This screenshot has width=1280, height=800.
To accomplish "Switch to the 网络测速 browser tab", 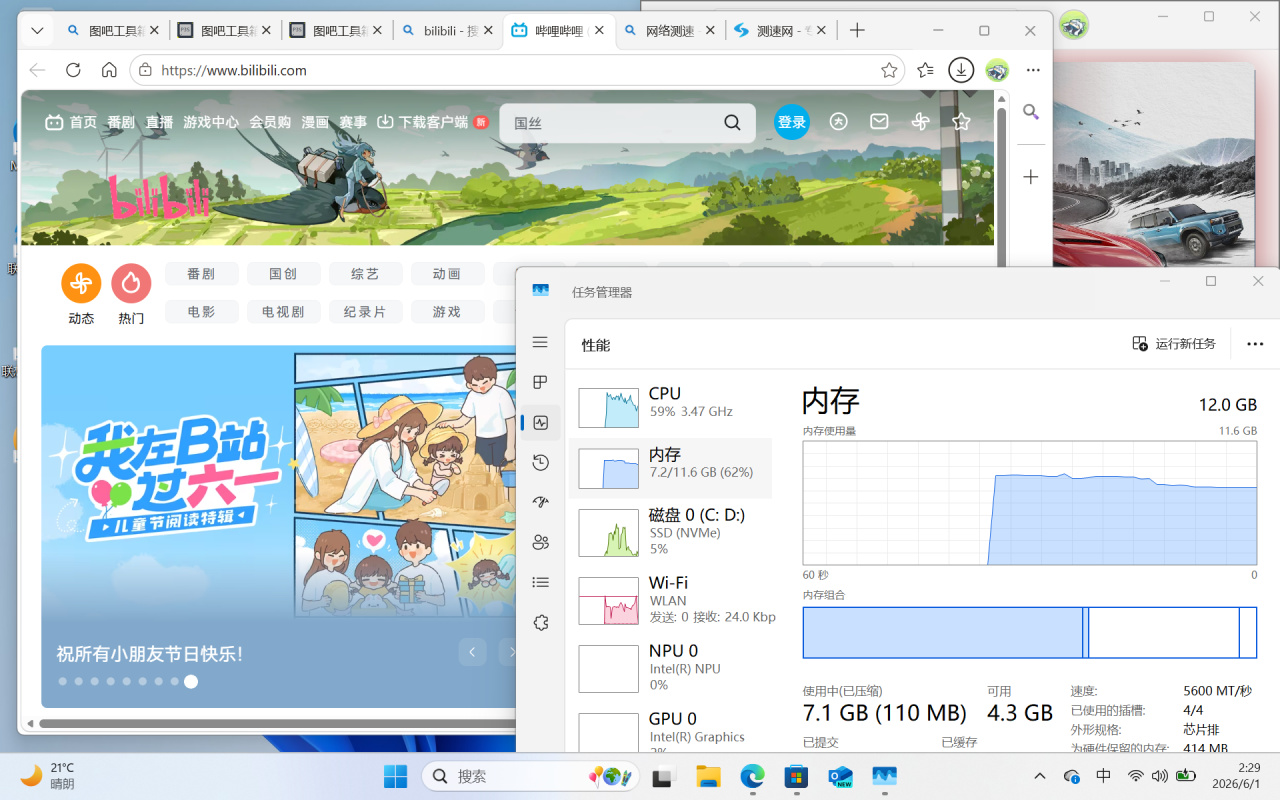I will (667, 31).
